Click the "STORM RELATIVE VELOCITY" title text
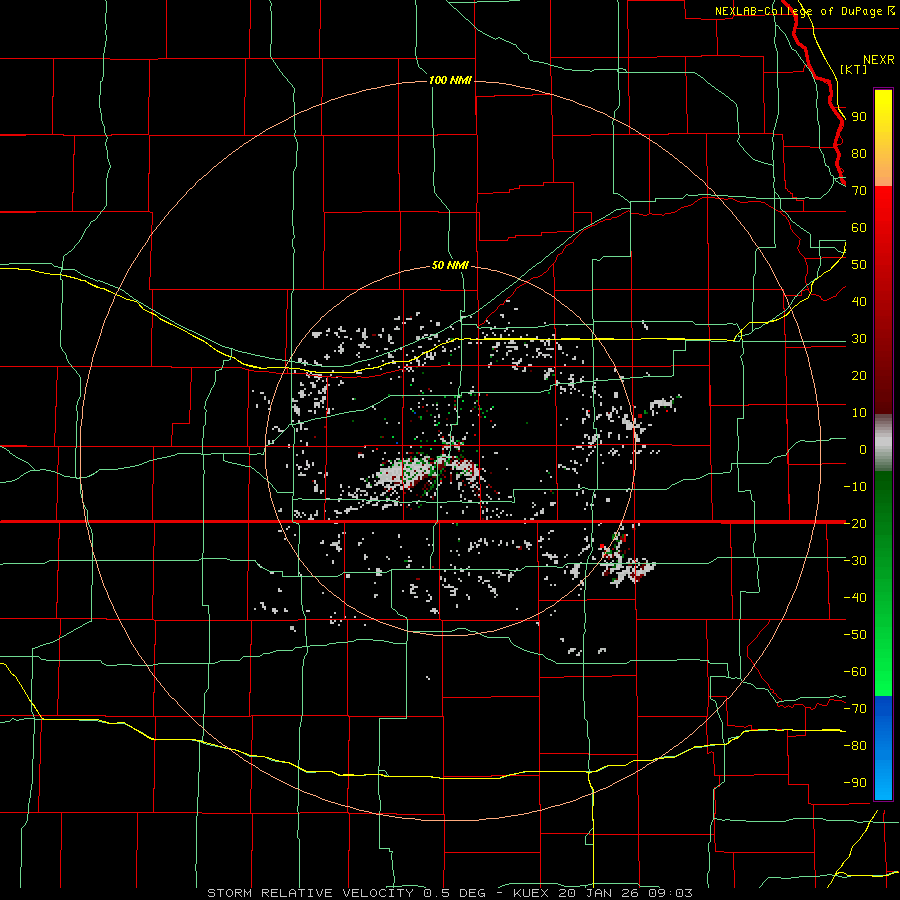Screen dimensions: 900x900 click(x=310, y=893)
